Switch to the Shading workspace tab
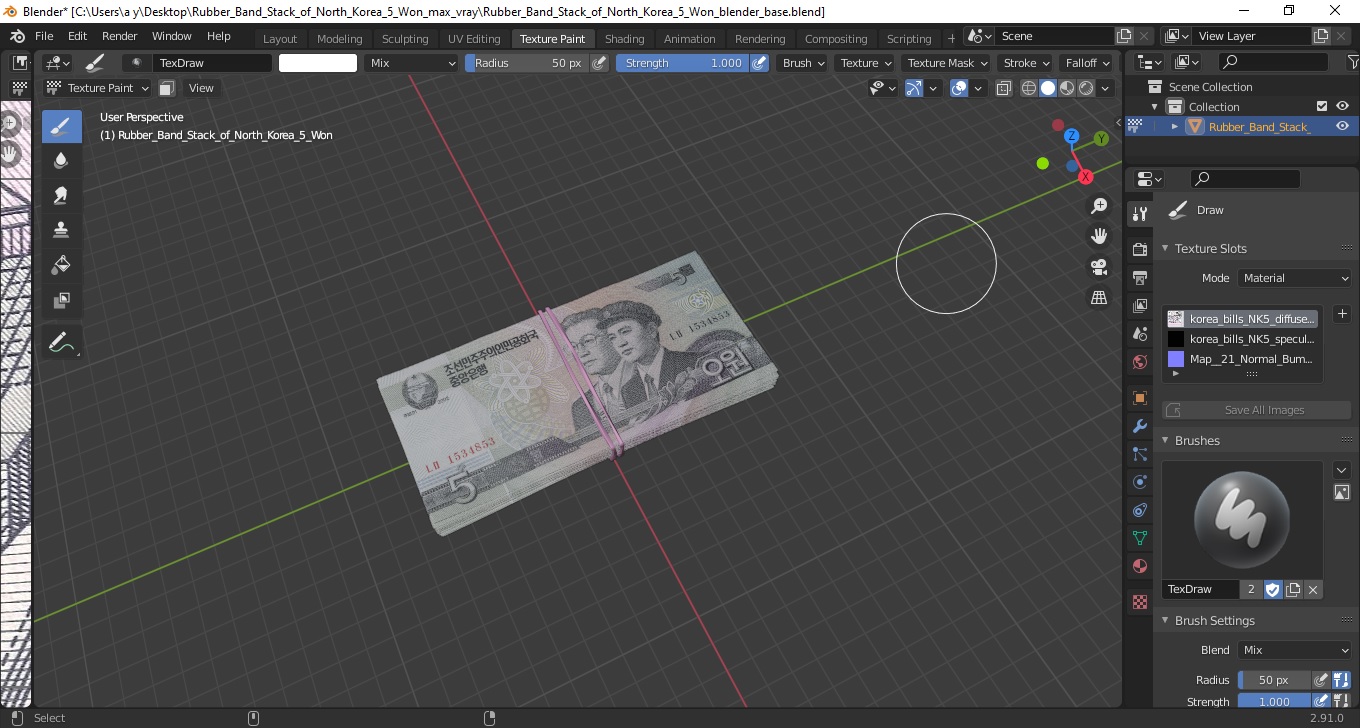 coord(624,39)
